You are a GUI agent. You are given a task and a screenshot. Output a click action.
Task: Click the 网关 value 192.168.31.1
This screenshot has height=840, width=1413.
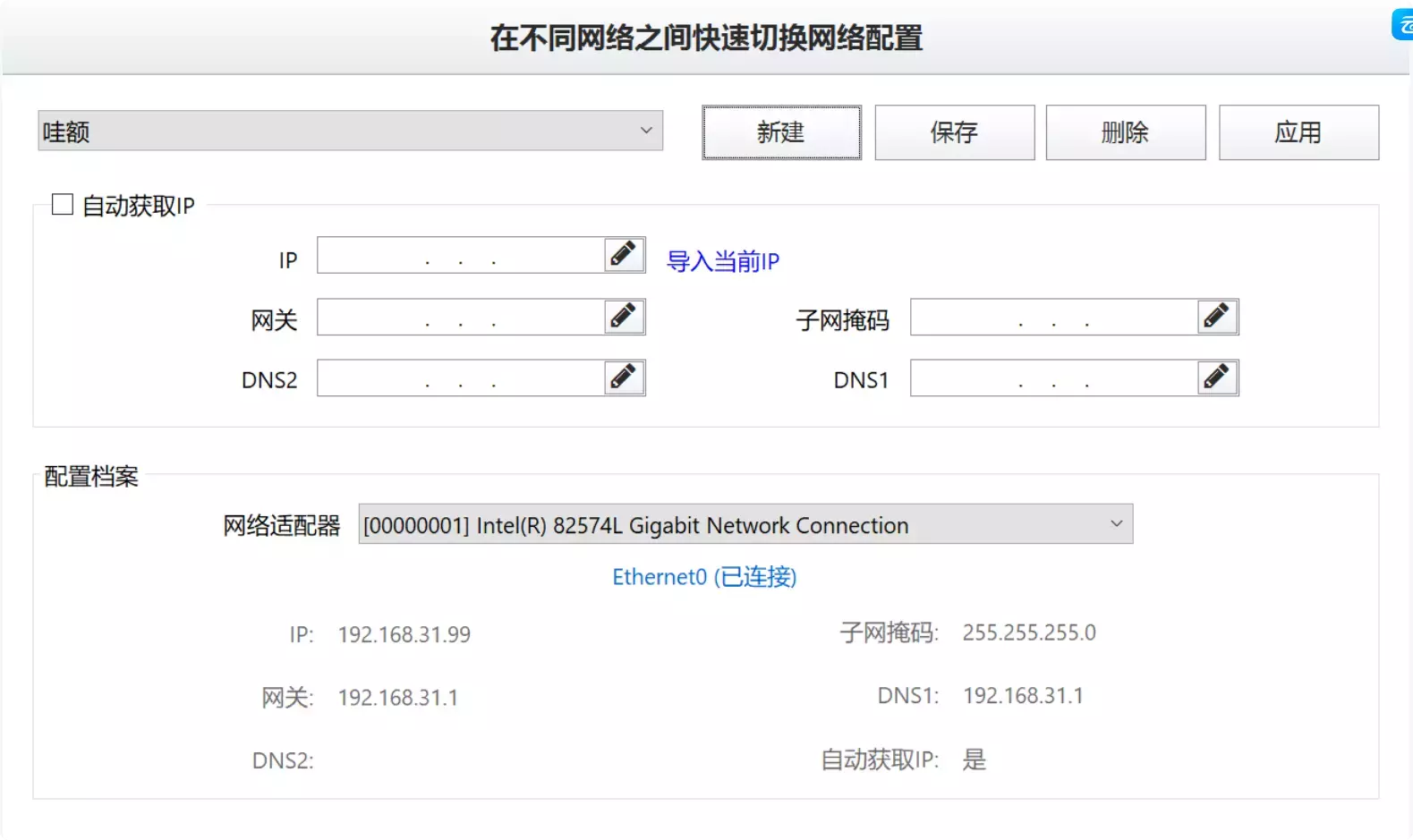point(398,698)
